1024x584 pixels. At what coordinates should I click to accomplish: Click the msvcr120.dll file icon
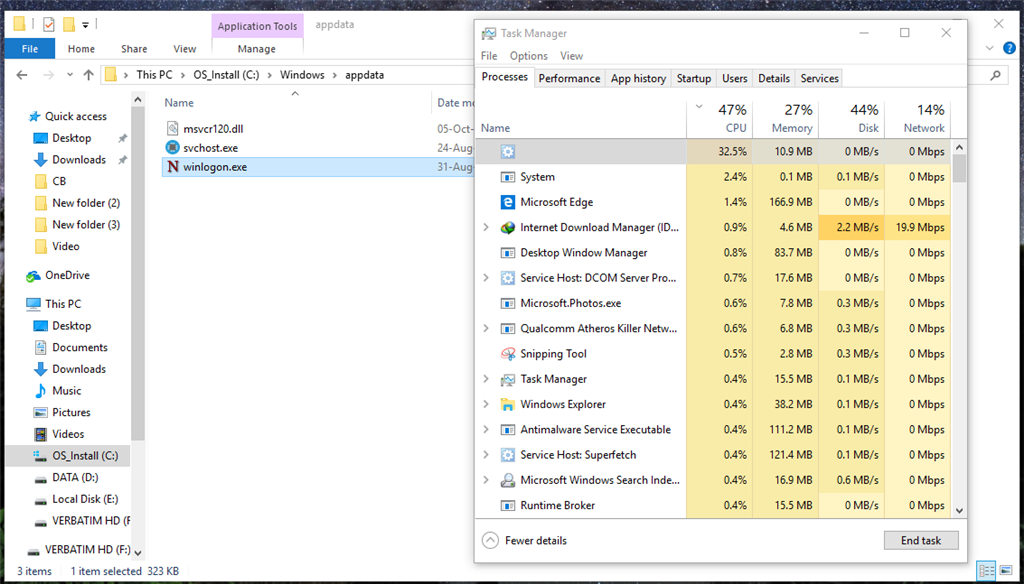pos(172,129)
